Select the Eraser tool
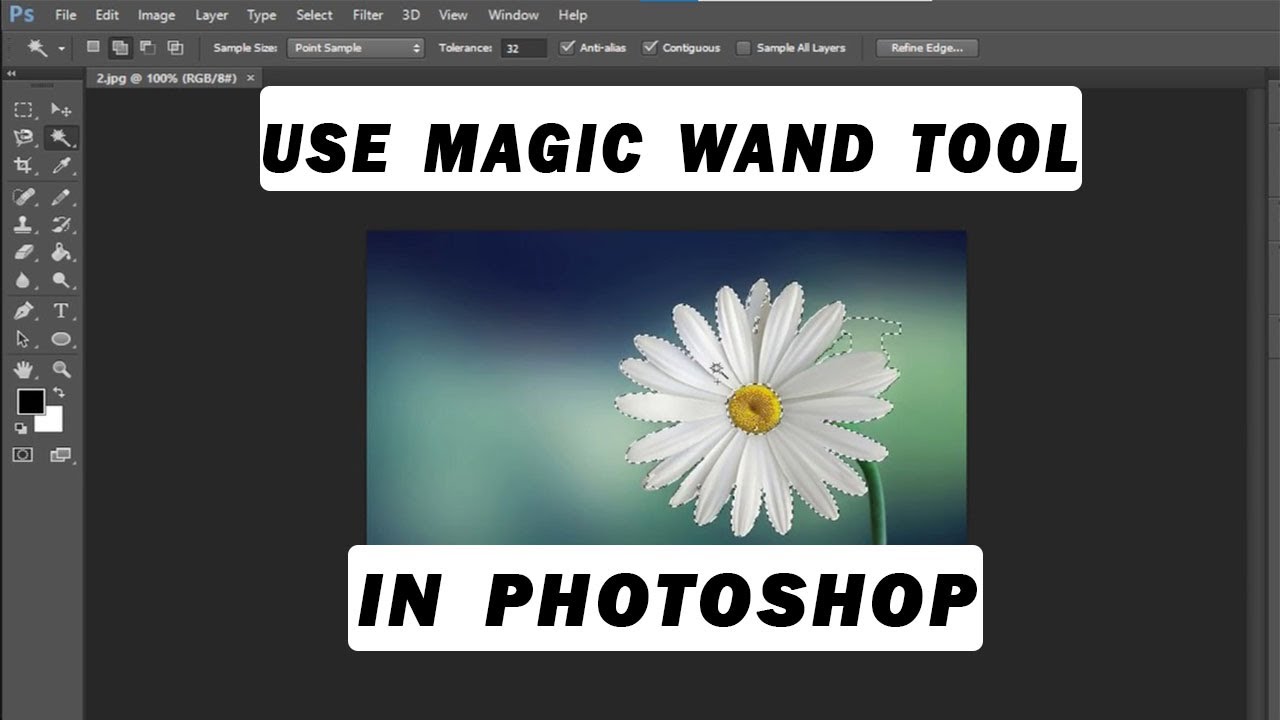 tap(23, 252)
